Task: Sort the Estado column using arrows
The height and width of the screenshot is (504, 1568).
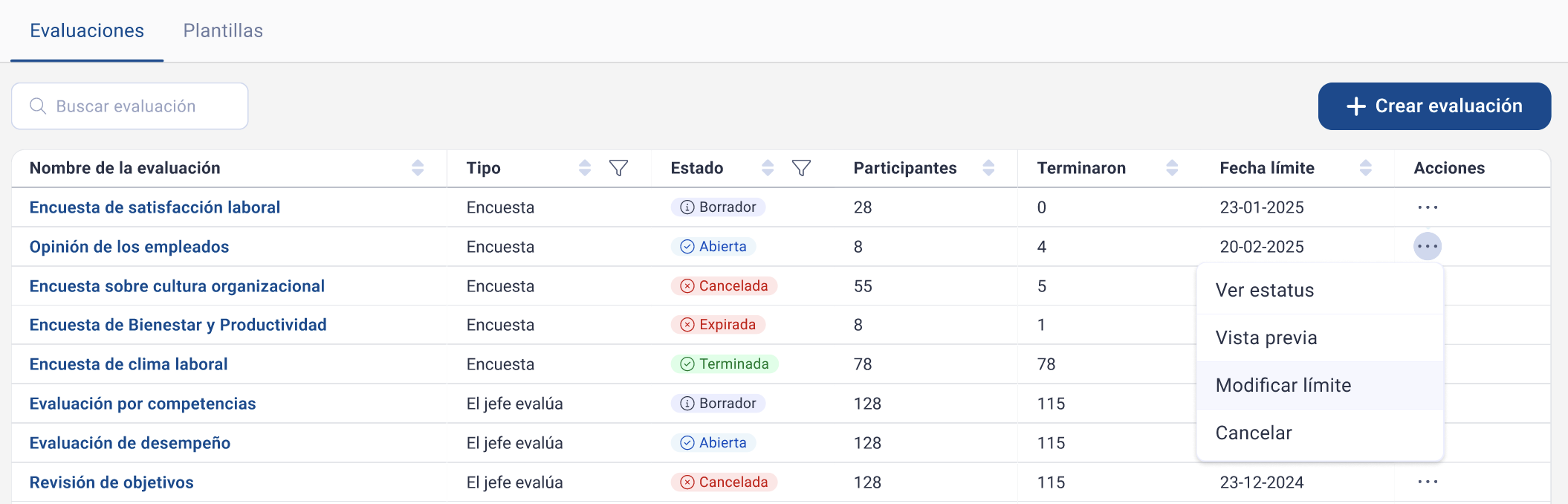Action: click(768, 168)
